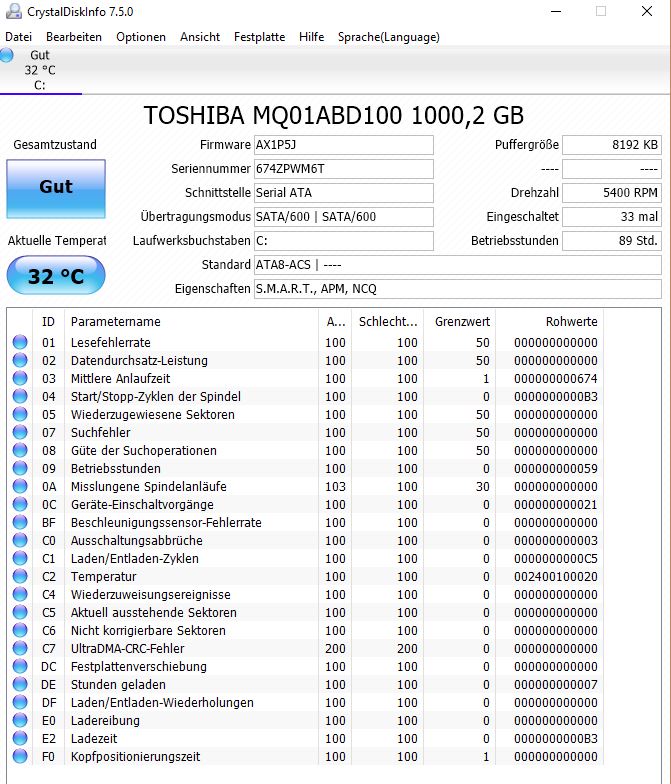Minimize the CrystalDiskInfo window

556,11
